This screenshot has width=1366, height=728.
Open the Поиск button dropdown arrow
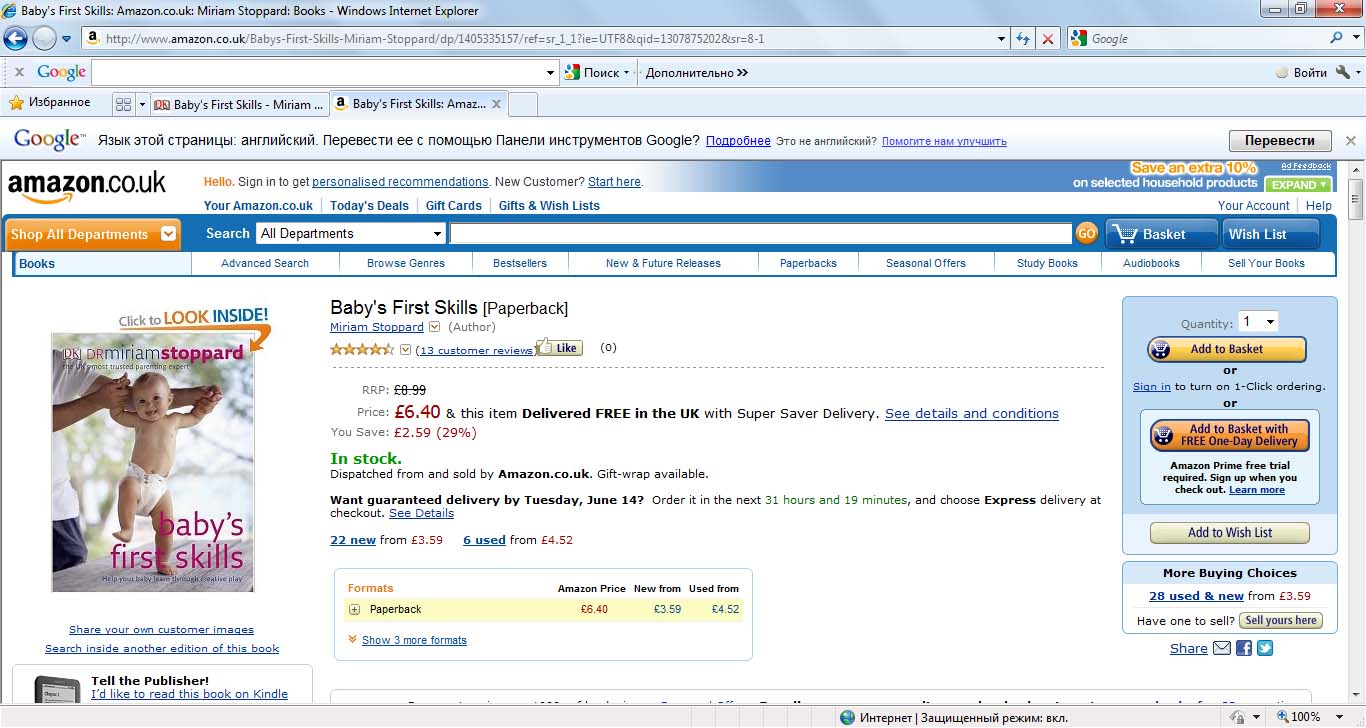tap(627, 72)
